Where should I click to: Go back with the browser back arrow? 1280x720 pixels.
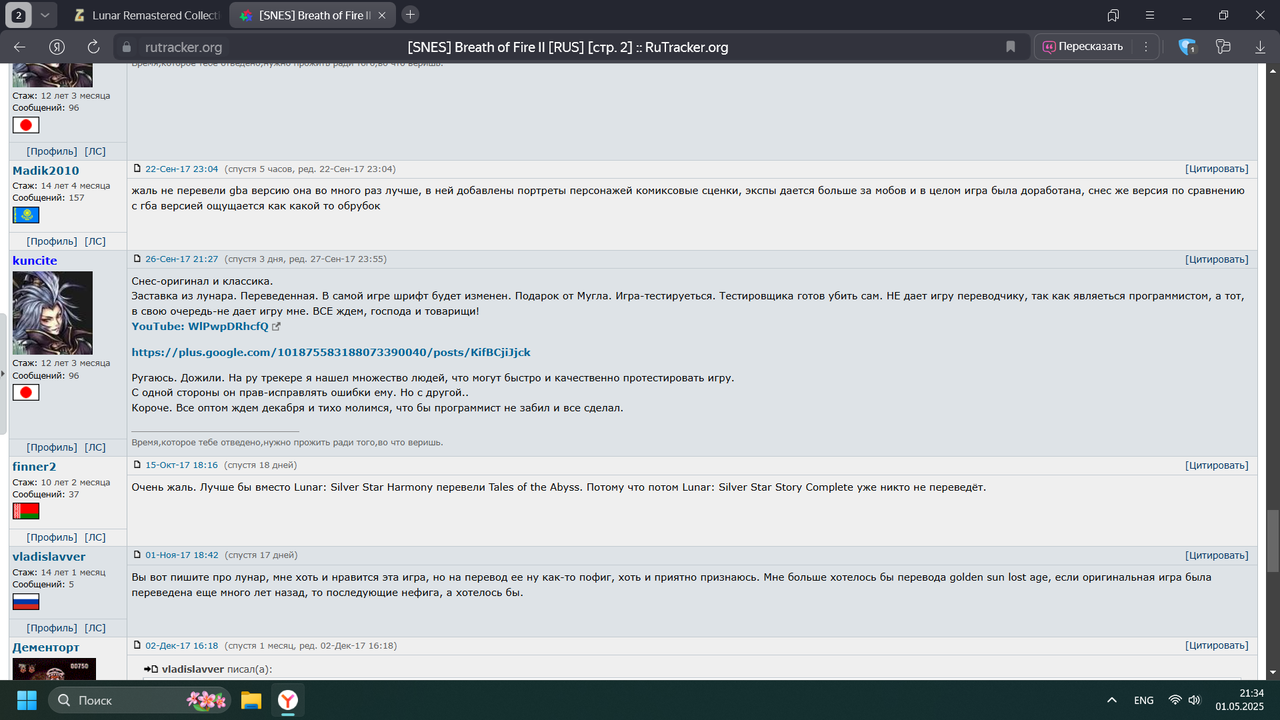[x=20, y=47]
